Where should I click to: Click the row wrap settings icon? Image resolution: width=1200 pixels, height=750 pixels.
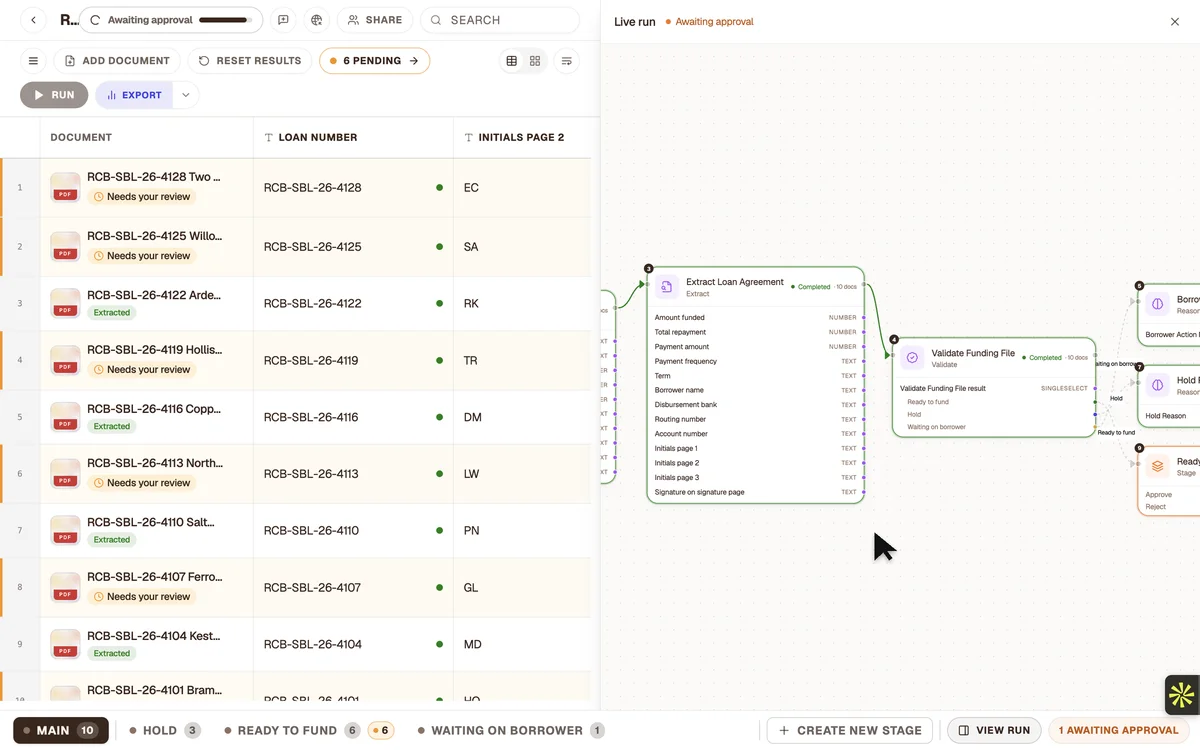[567, 61]
